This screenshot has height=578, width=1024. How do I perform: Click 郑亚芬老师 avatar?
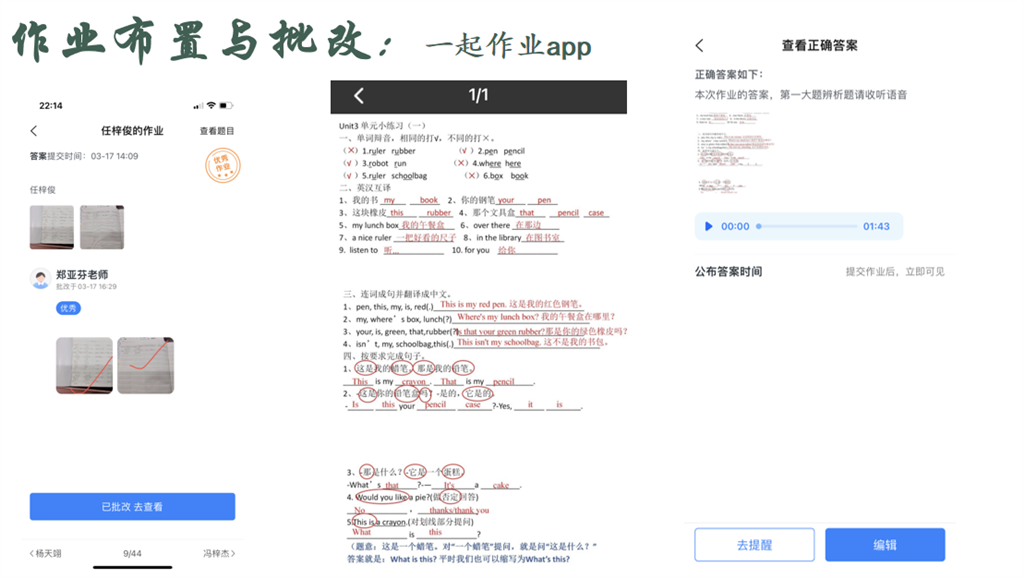(40, 279)
